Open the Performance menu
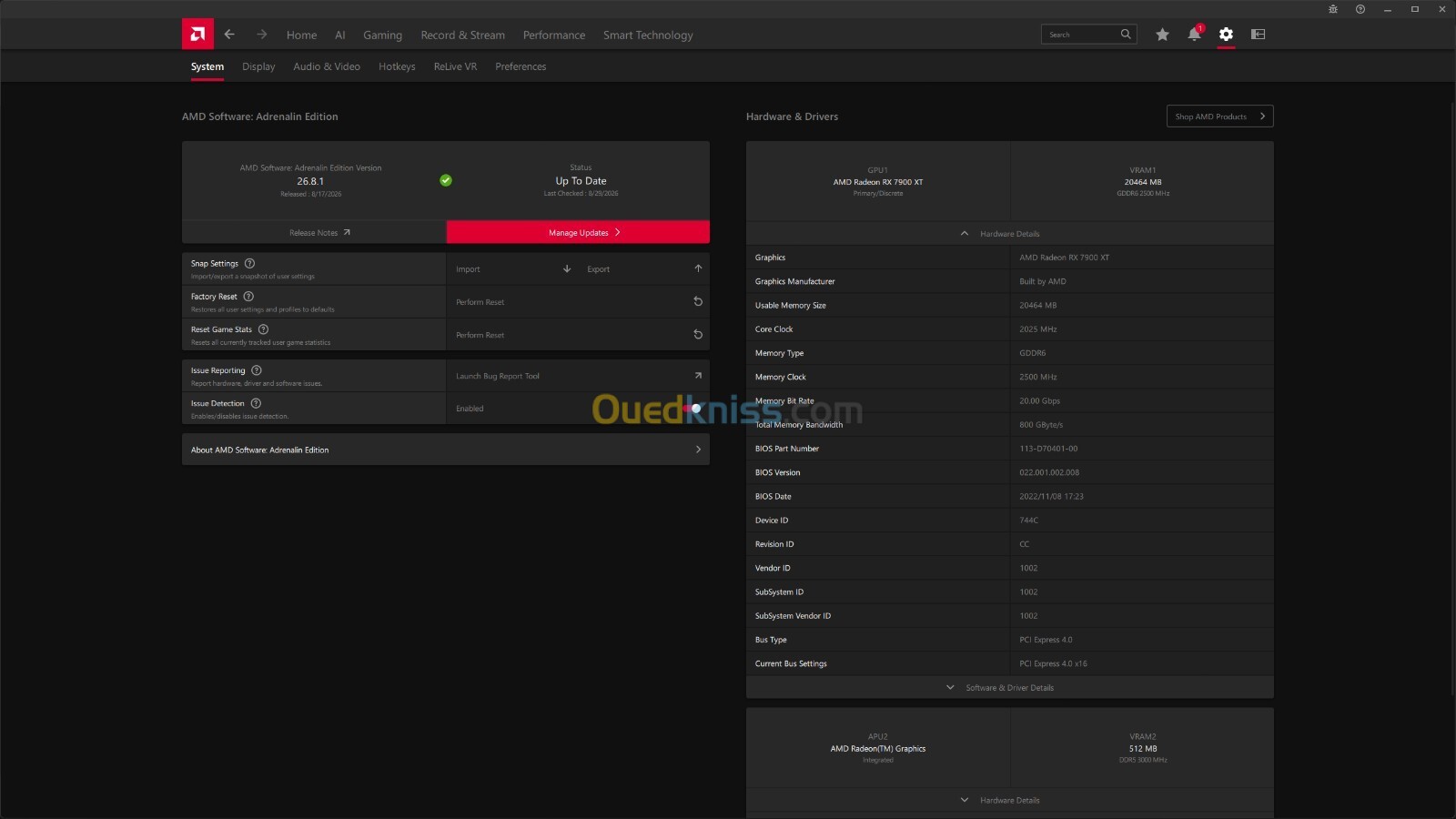 pos(554,35)
